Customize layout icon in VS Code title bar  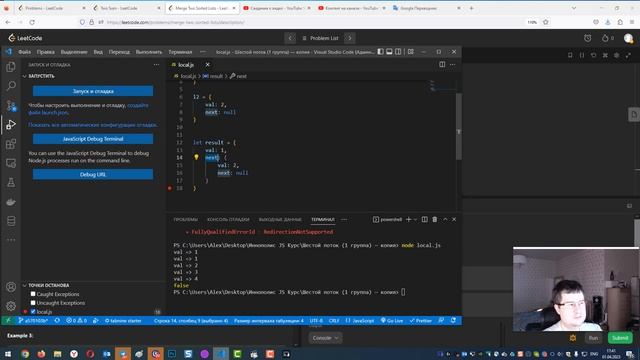point(411,51)
